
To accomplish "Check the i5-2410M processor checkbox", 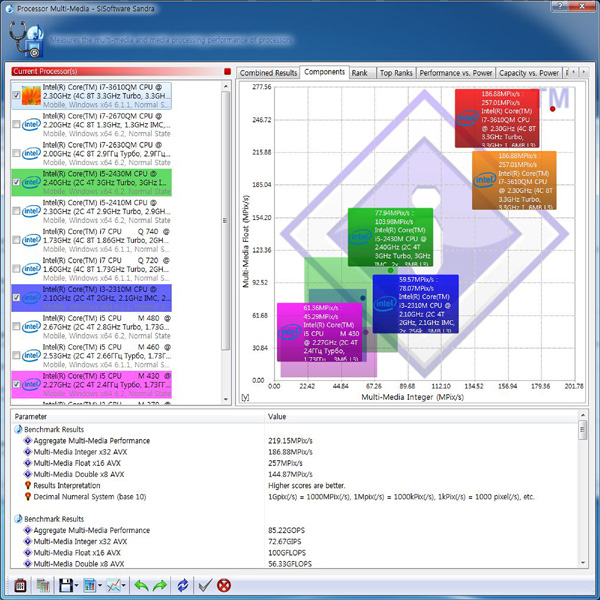I will [16, 211].
